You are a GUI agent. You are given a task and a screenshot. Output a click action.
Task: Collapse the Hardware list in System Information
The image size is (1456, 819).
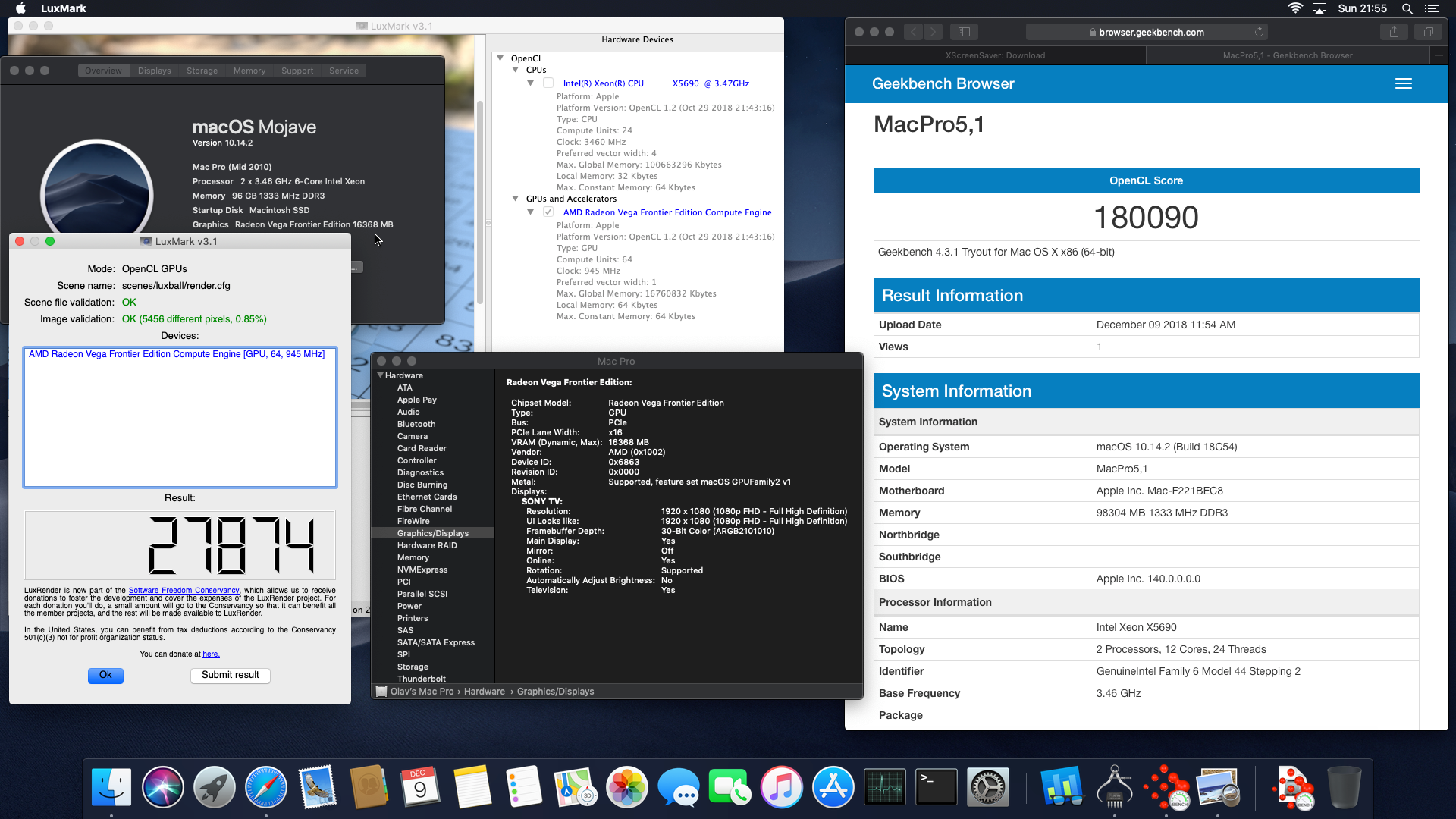[x=381, y=375]
